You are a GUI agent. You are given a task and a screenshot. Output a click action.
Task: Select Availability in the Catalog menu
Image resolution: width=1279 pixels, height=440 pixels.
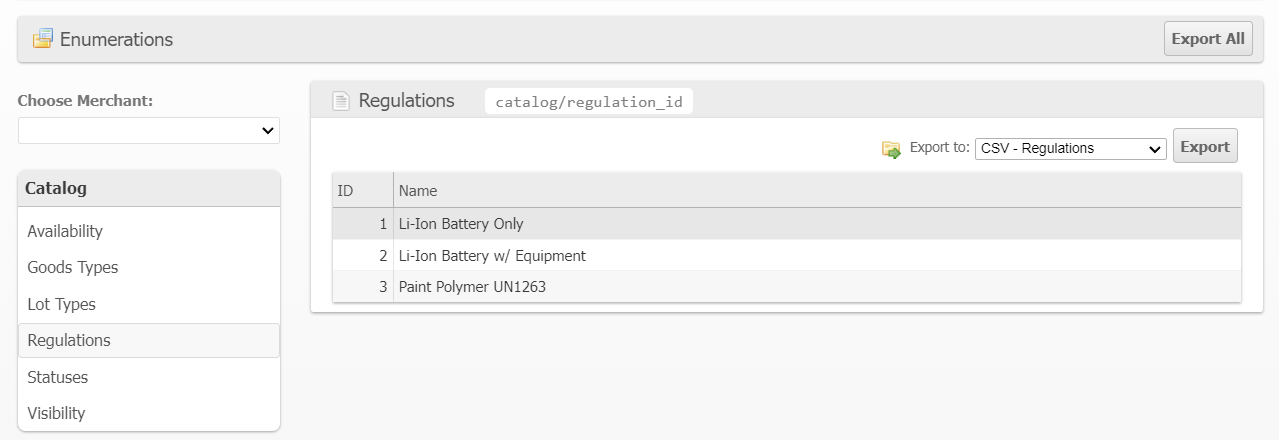pyautogui.click(x=65, y=231)
